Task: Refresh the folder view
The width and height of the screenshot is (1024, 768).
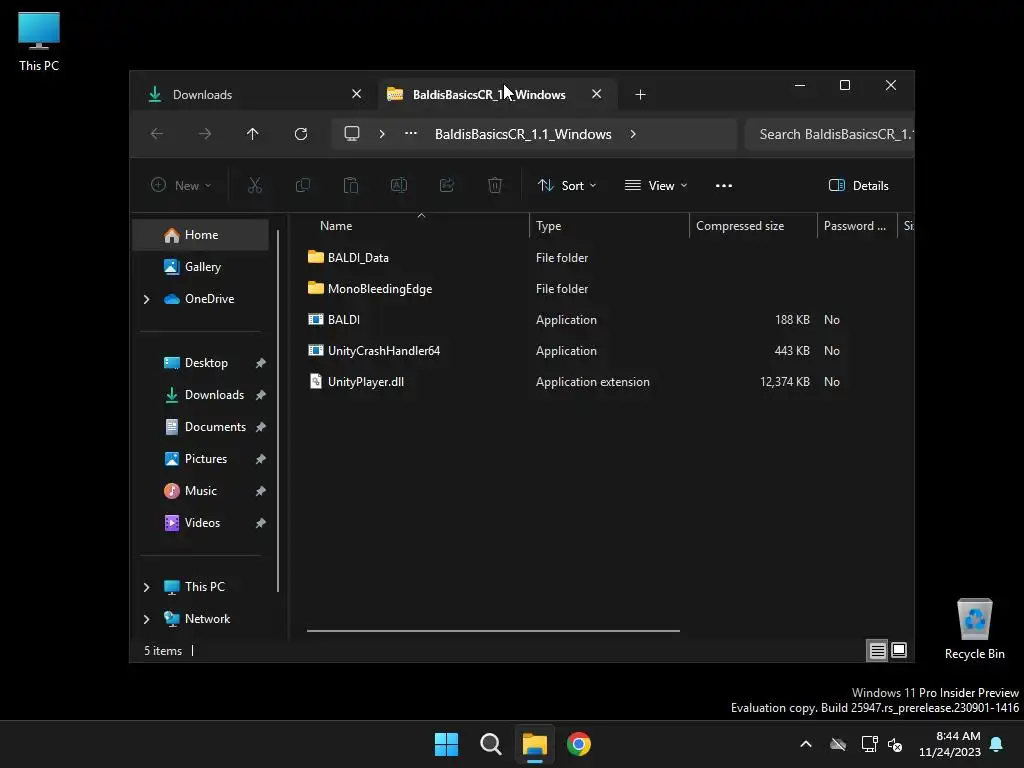Action: click(x=300, y=134)
